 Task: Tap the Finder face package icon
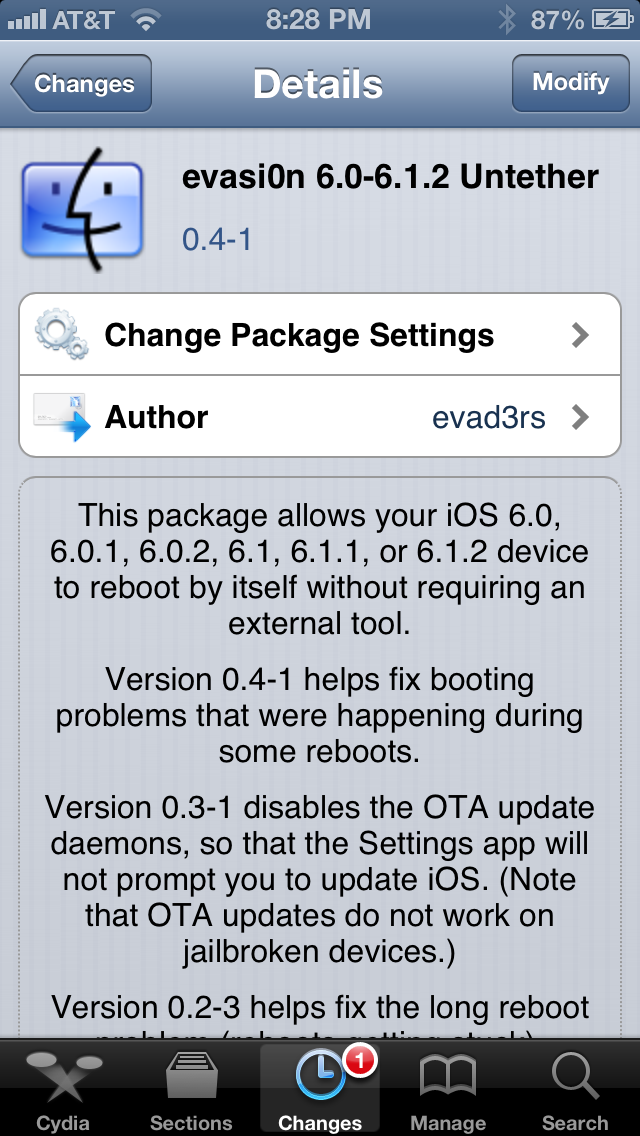point(82,209)
